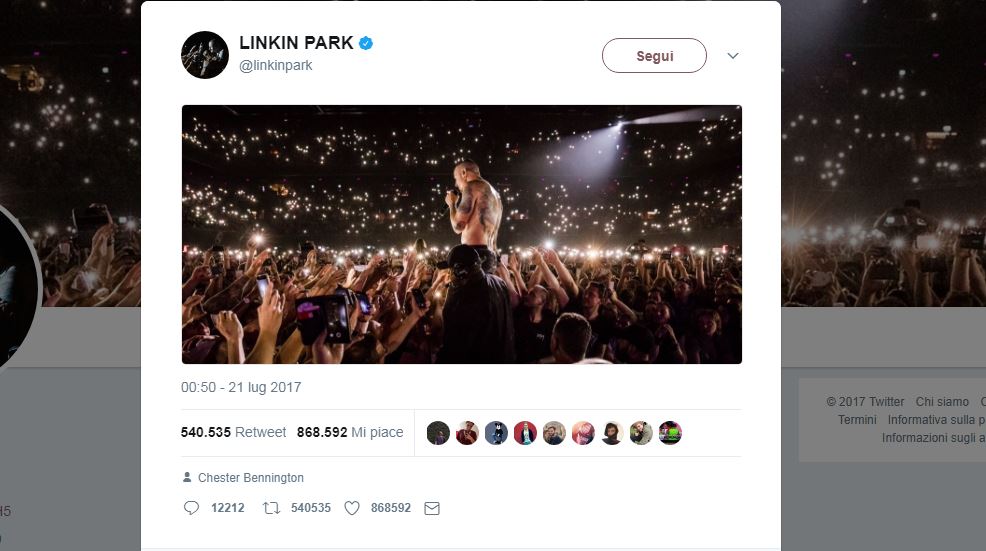View the 540.535 Retweet list
This screenshot has height=551, width=986.
[234, 433]
